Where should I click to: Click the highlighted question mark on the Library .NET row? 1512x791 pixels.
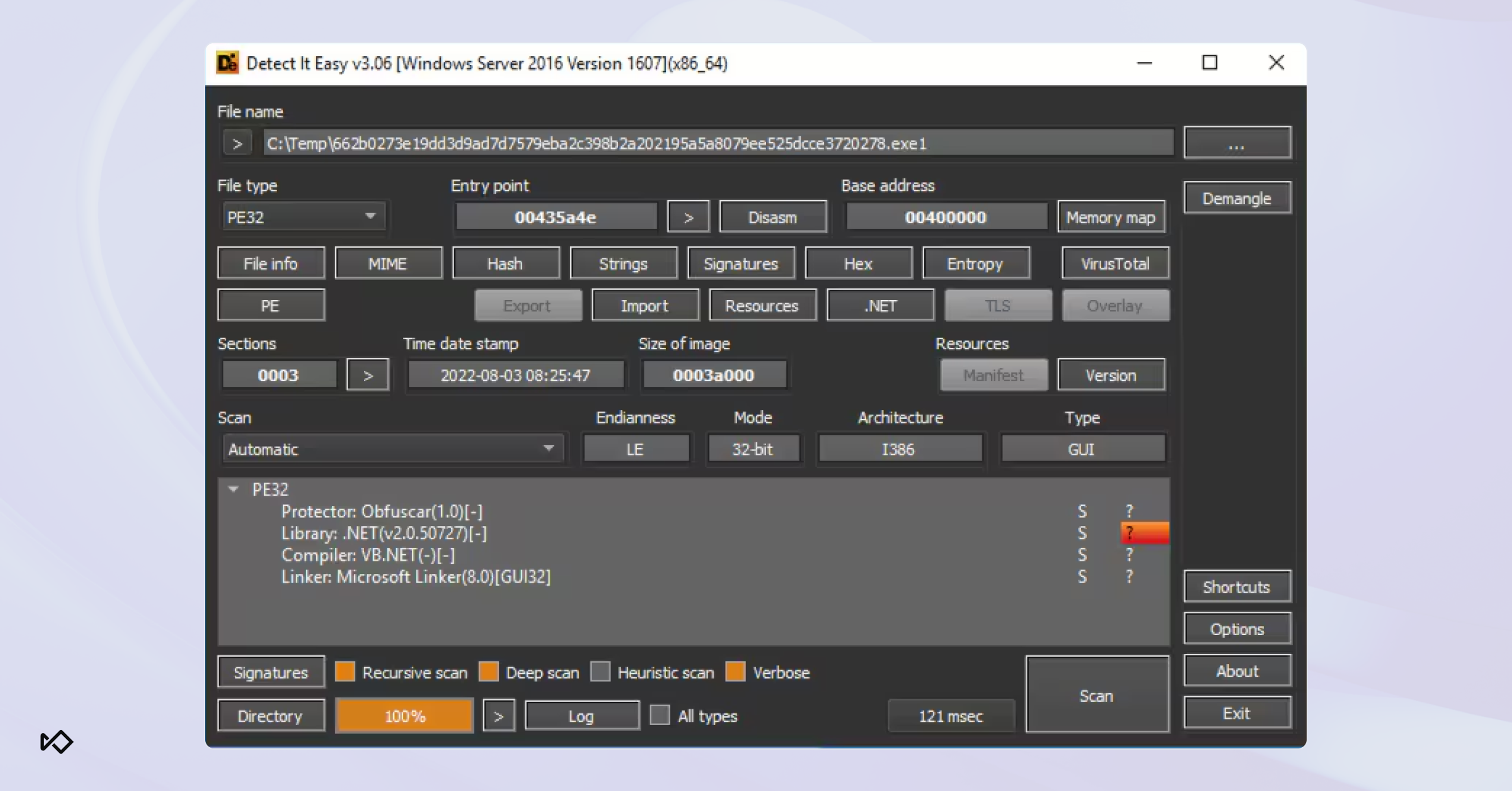(1145, 533)
